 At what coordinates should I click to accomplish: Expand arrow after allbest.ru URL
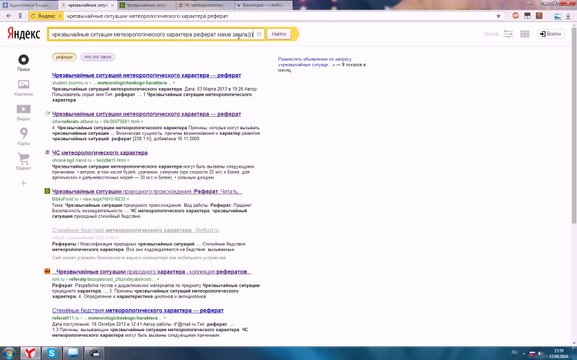coord(142,121)
